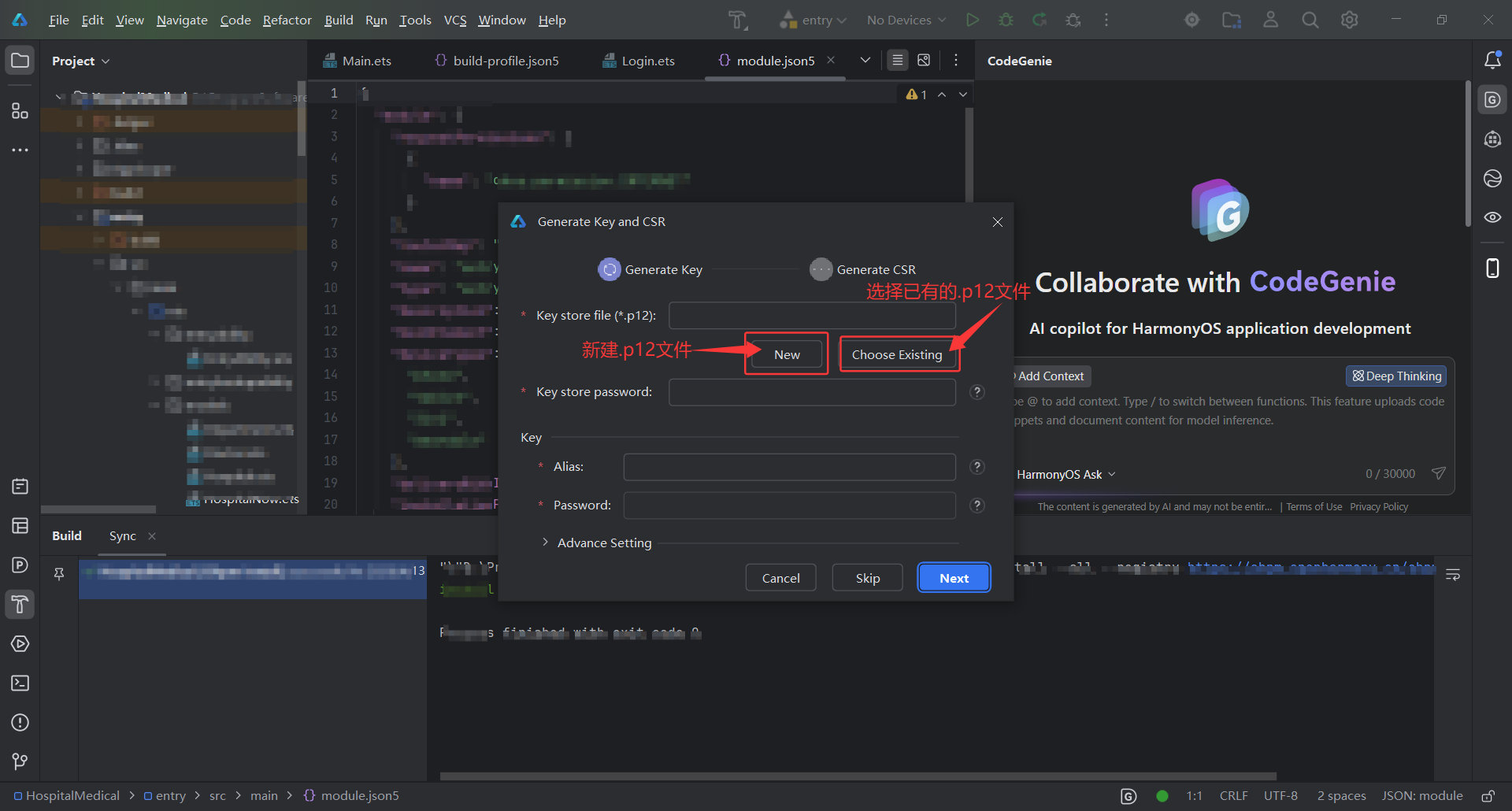The height and width of the screenshot is (811, 1512).
Task: Open the Refactor menu
Action: pos(287,20)
